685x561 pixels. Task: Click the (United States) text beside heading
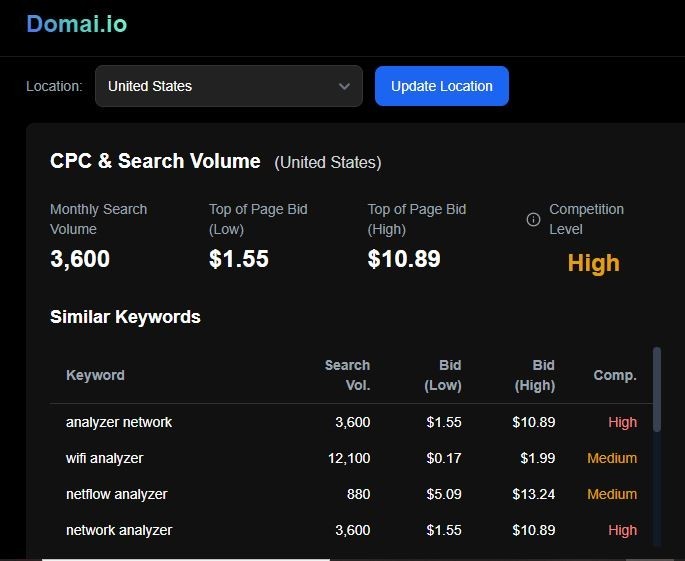(x=328, y=163)
